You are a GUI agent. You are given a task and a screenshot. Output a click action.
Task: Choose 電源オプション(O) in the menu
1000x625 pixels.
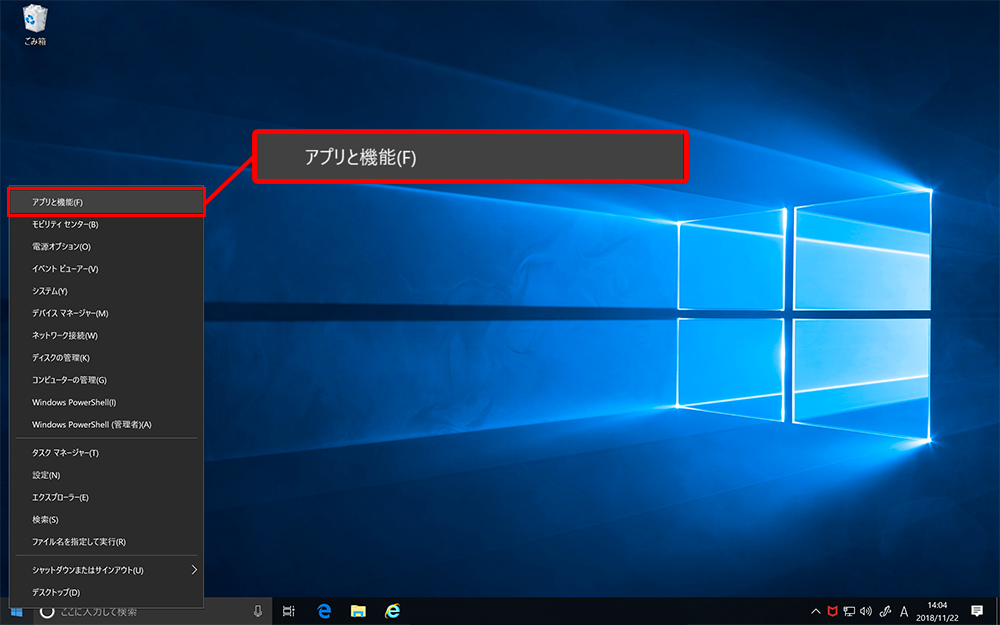click(107, 247)
